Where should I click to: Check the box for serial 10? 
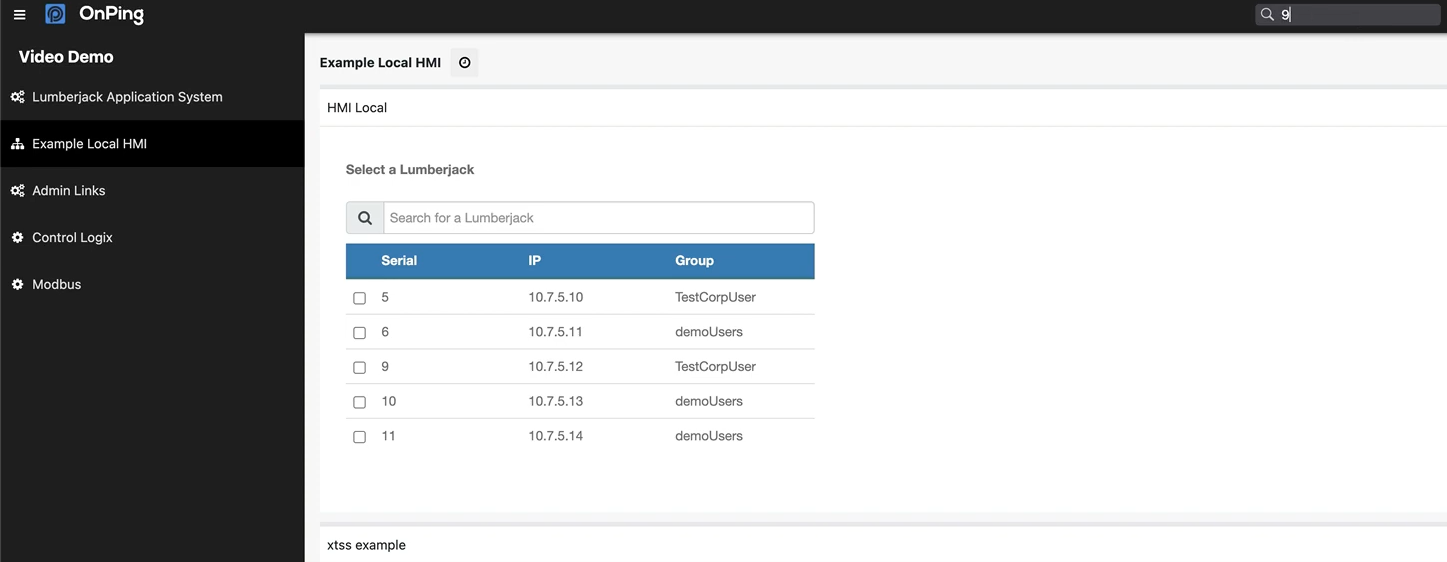(x=360, y=402)
